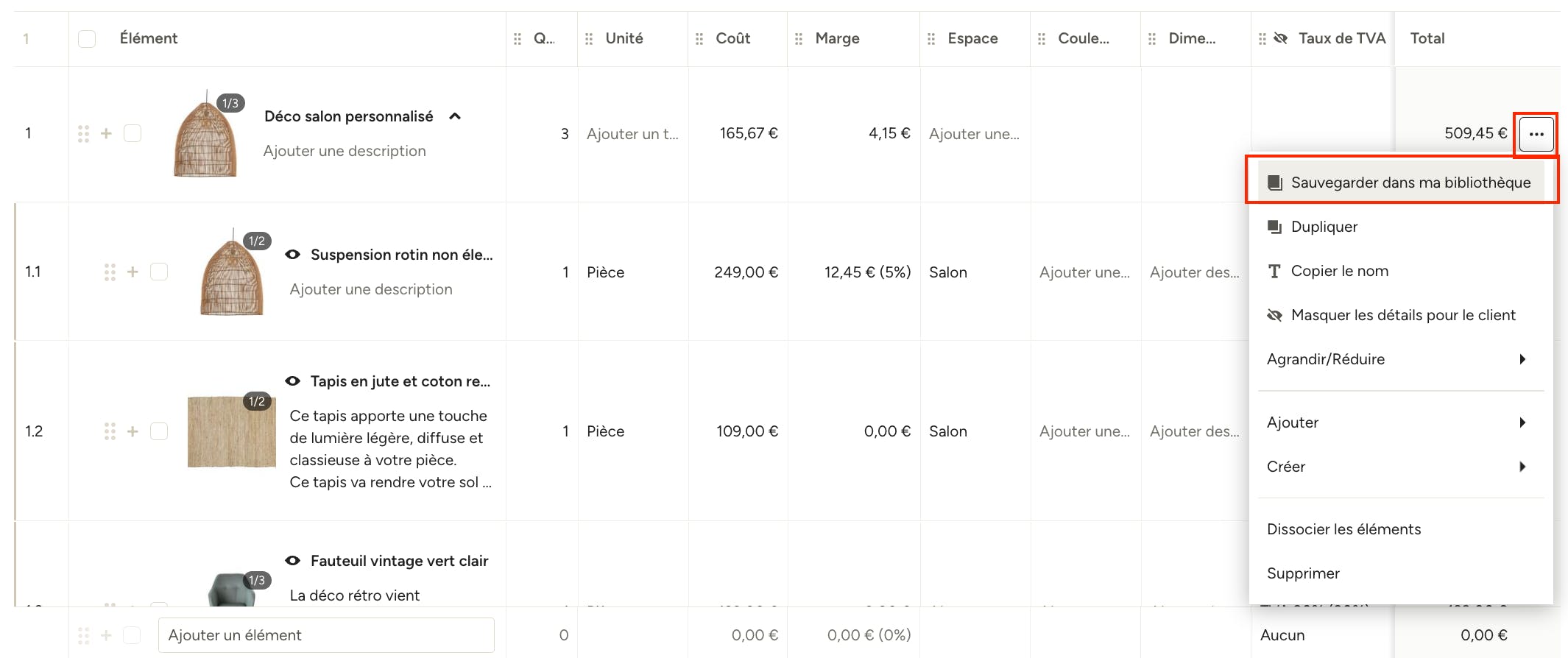Toggle visibility eye of Tapis en jute
Screen dimensions: 1568x658
292,381
